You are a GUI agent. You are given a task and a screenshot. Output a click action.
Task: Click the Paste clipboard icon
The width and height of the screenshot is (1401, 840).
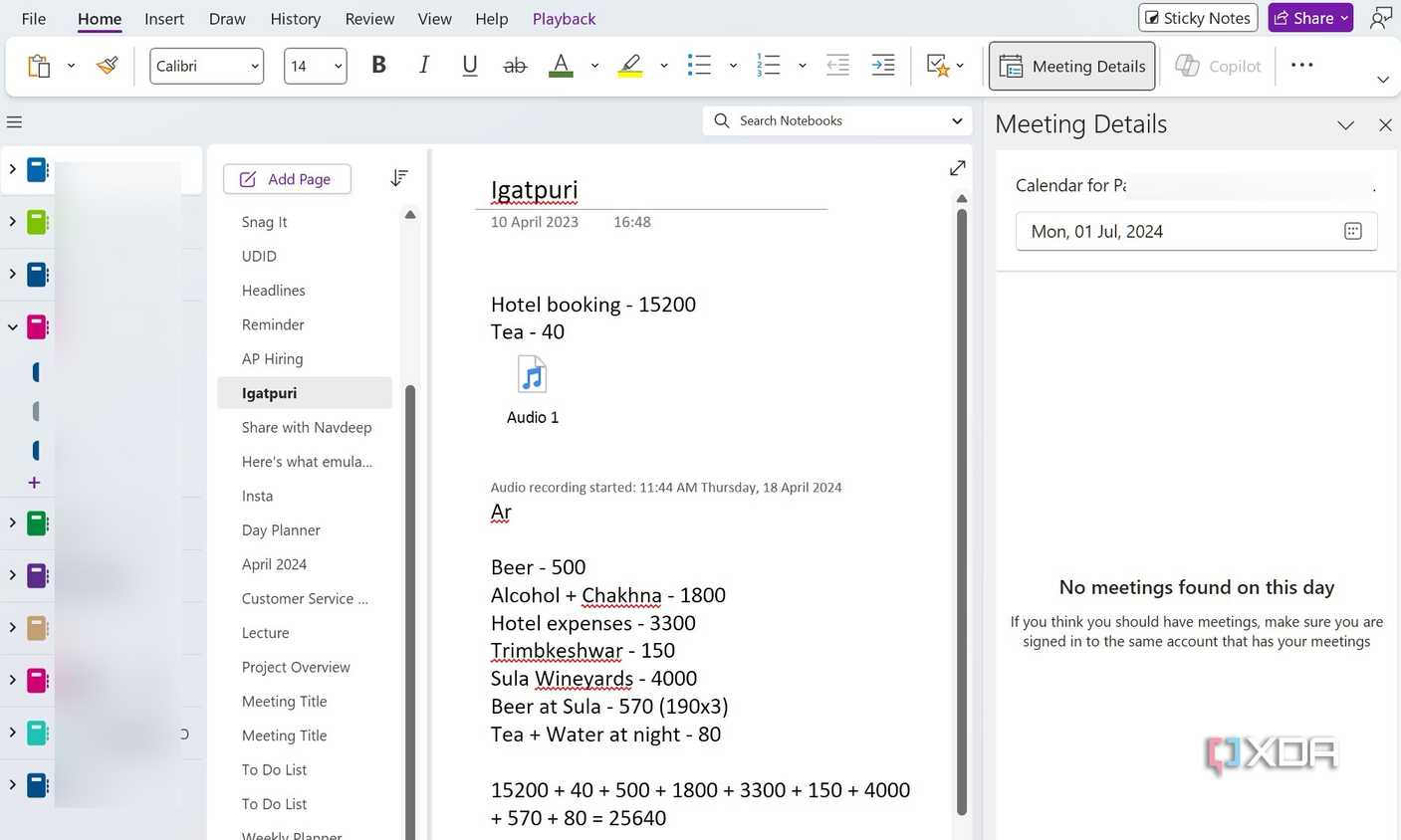39,67
